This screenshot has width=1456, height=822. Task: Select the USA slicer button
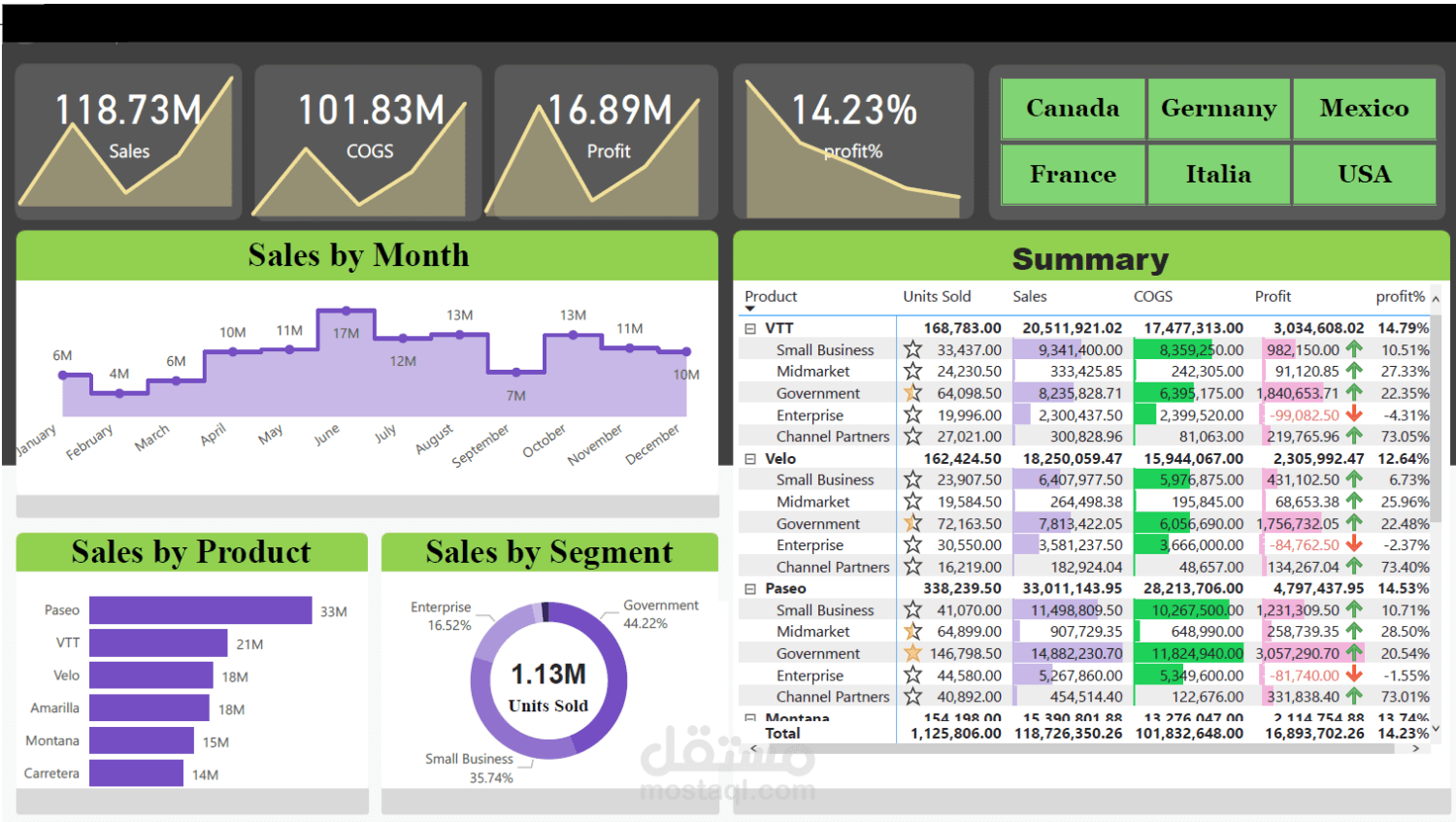[1364, 175]
